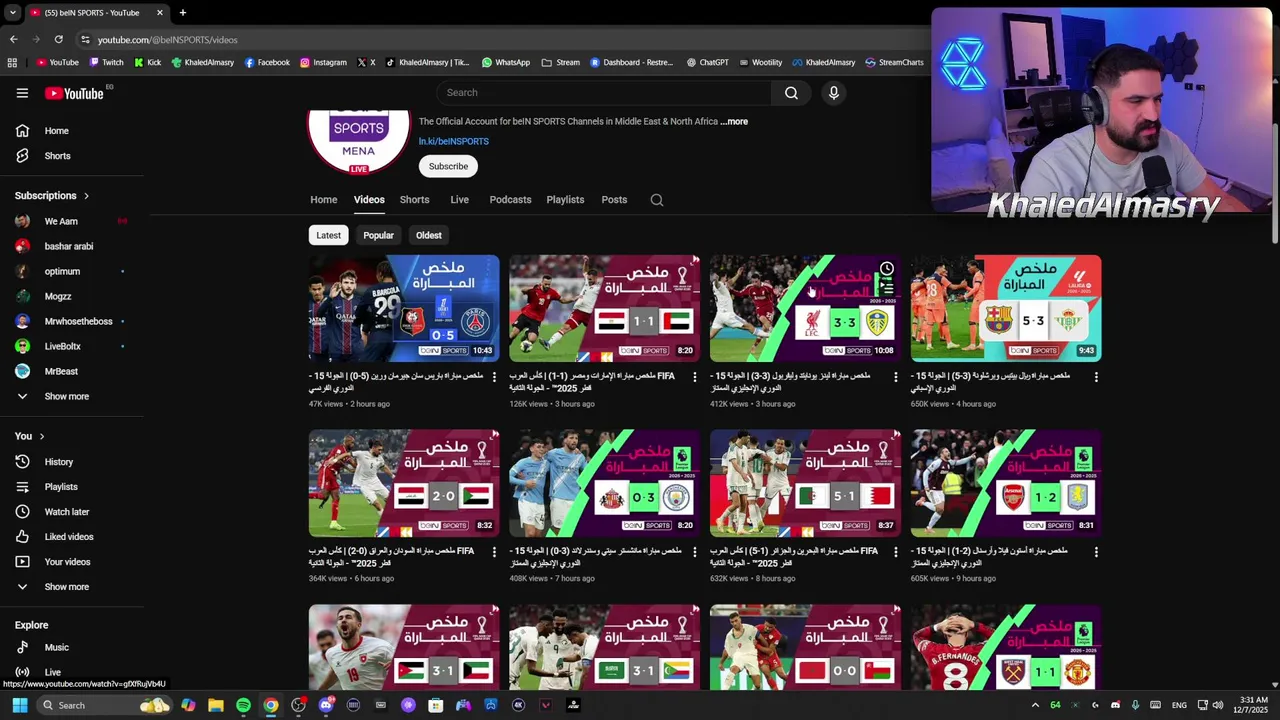Search within channel using magnifier icon
The image size is (1280, 720).
click(657, 200)
